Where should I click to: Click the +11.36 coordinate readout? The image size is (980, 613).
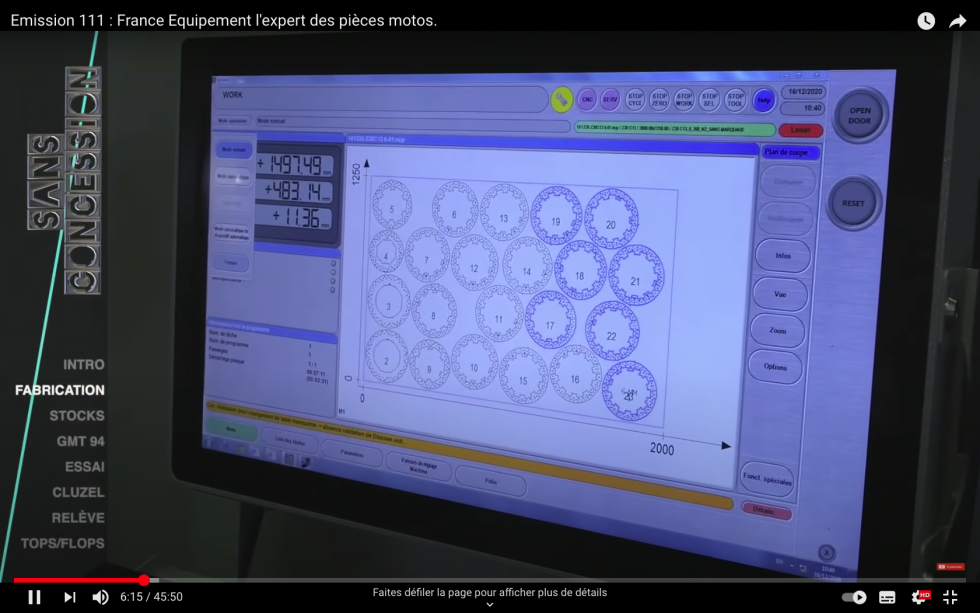click(296, 217)
